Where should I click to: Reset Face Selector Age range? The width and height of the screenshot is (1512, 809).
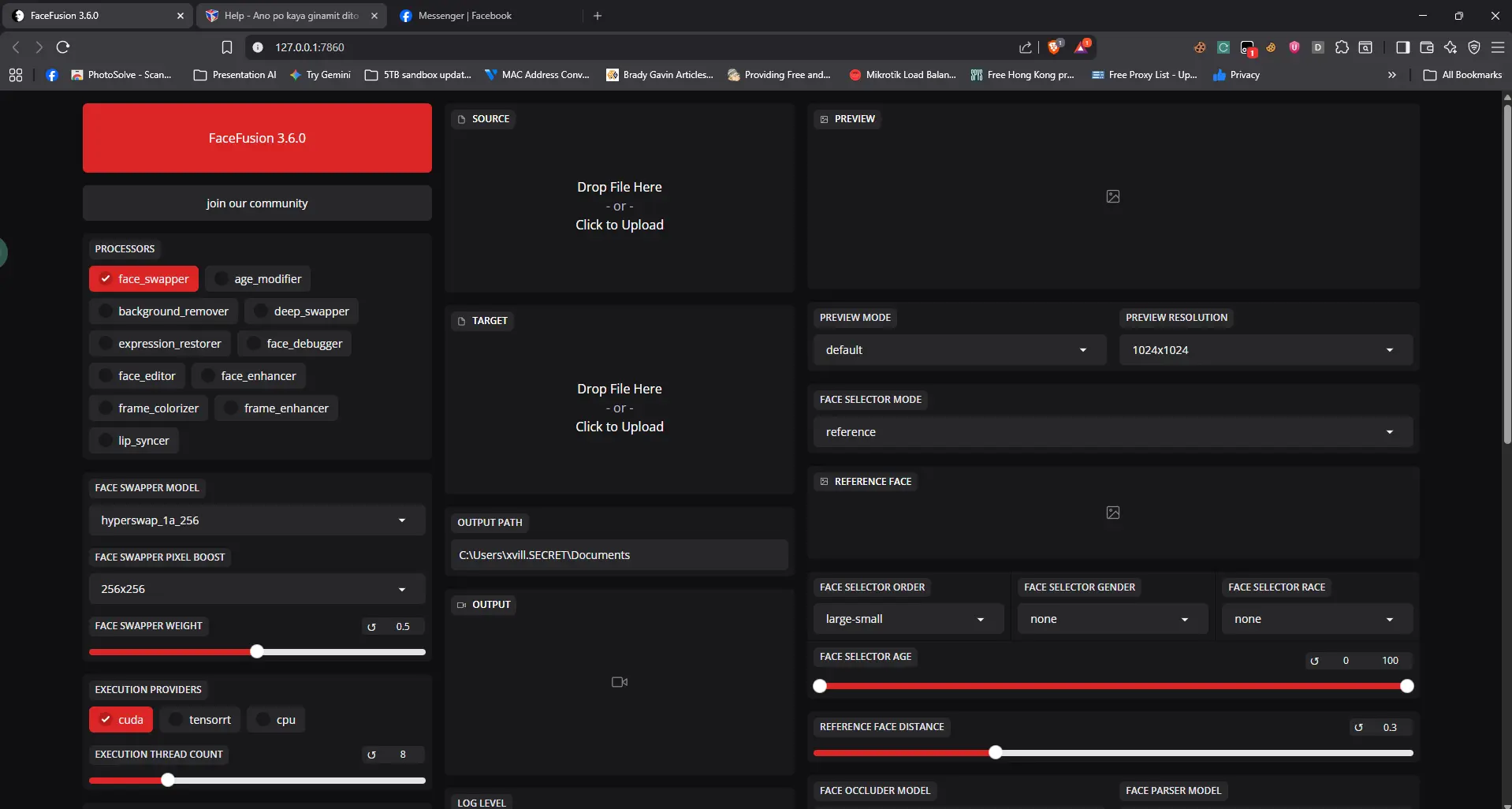point(1314,661)
